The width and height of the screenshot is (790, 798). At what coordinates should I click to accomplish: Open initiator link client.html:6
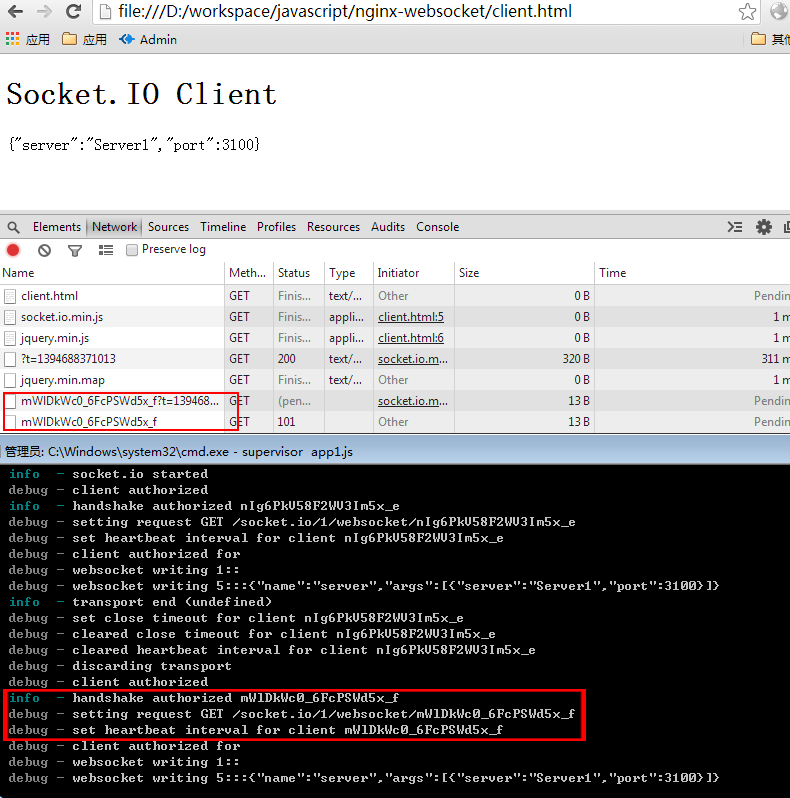click(411, 338)
